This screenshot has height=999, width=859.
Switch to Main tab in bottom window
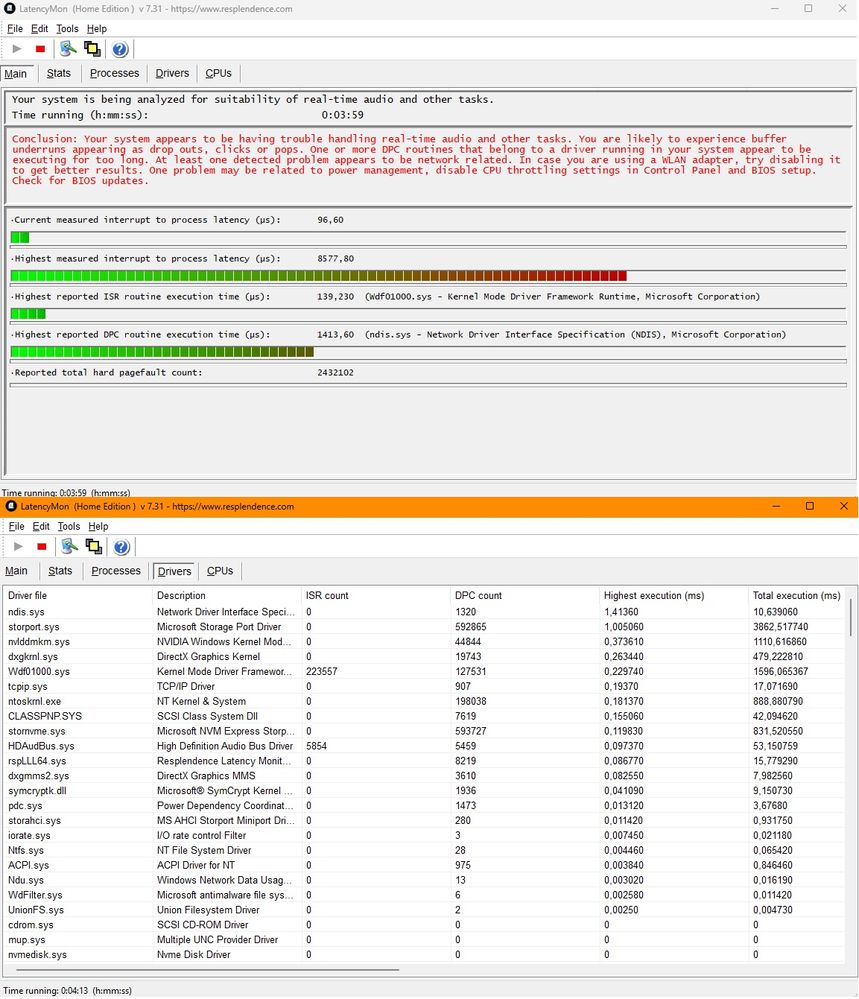click(x=17, y=571)
